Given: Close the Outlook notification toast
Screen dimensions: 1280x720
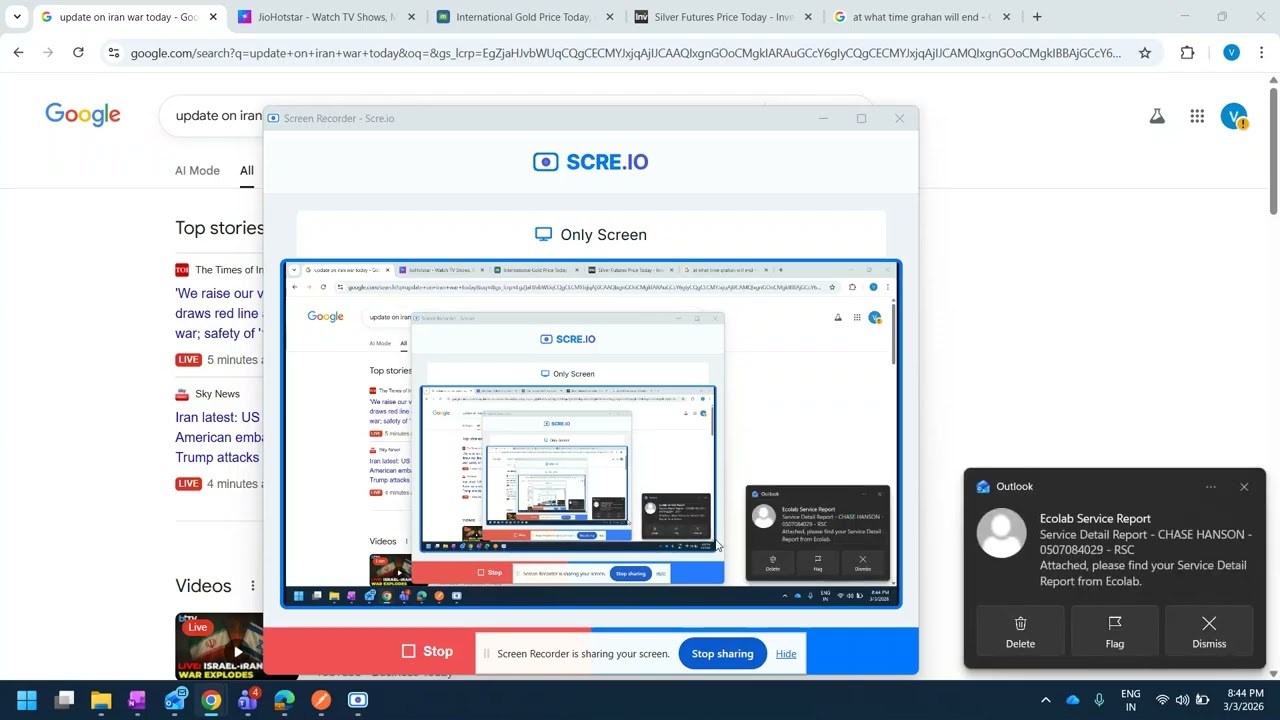Looking at the screenshot, I should click(x=1244, y=487).
